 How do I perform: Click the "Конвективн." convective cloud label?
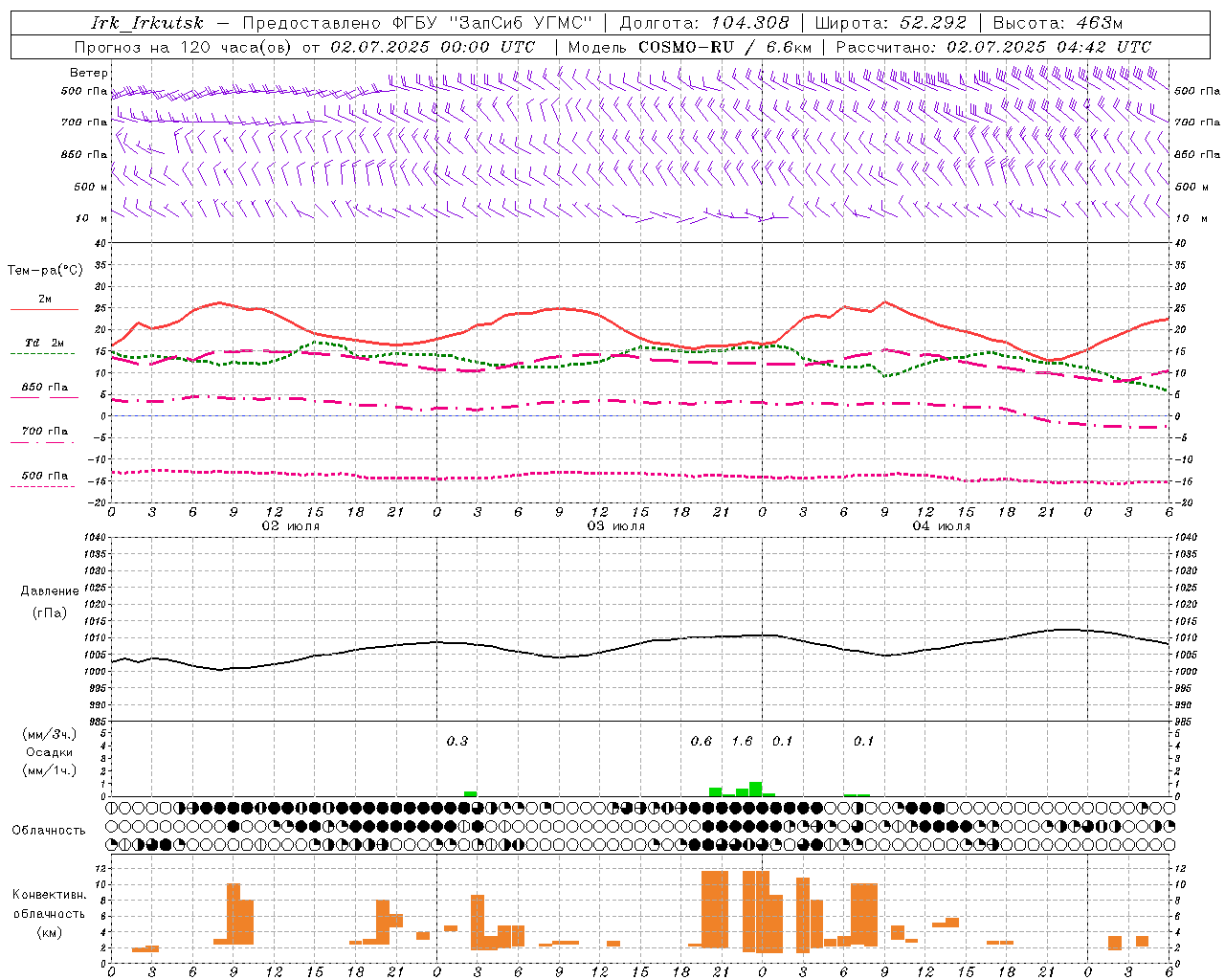[x=49, y=895]
